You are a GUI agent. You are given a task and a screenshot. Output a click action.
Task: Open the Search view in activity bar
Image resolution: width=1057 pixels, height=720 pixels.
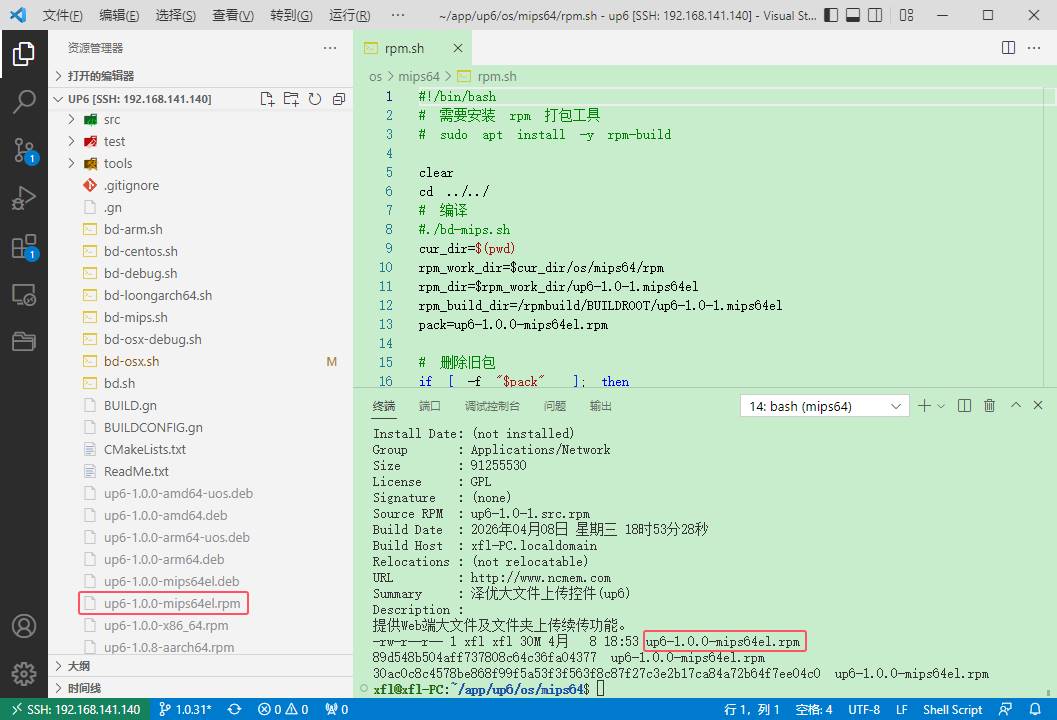click(24, 101)
